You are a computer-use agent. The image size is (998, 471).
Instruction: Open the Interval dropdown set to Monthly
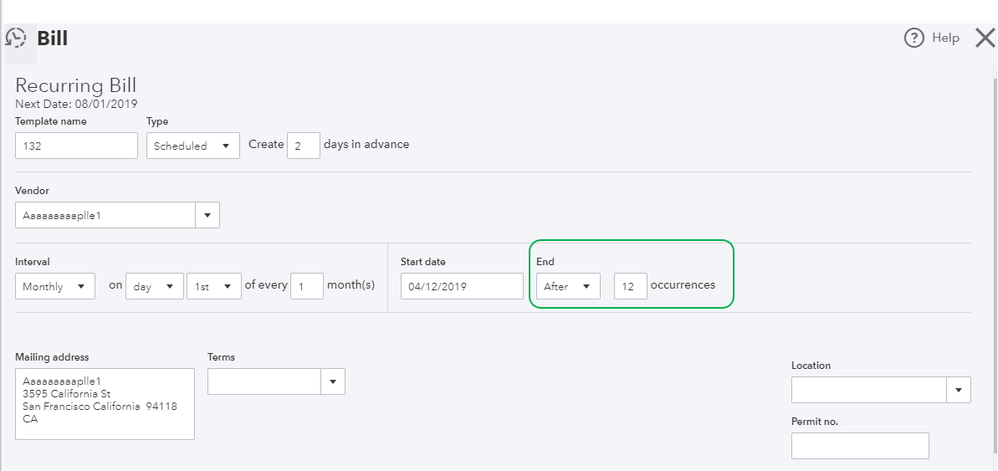[x=55, y=286]
